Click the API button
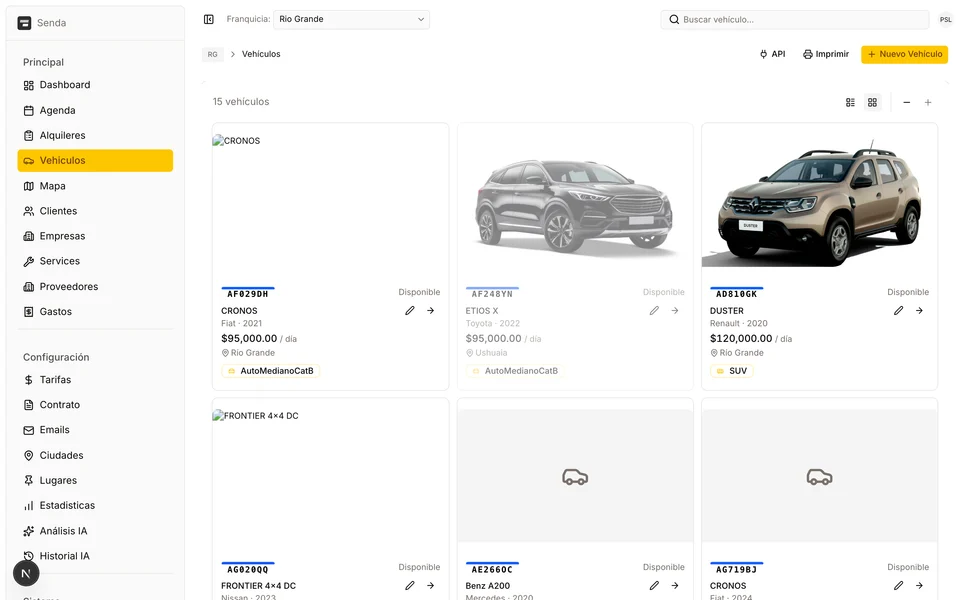Image resolution: width=960 pixels, height=600 pixels. (772, 54)
